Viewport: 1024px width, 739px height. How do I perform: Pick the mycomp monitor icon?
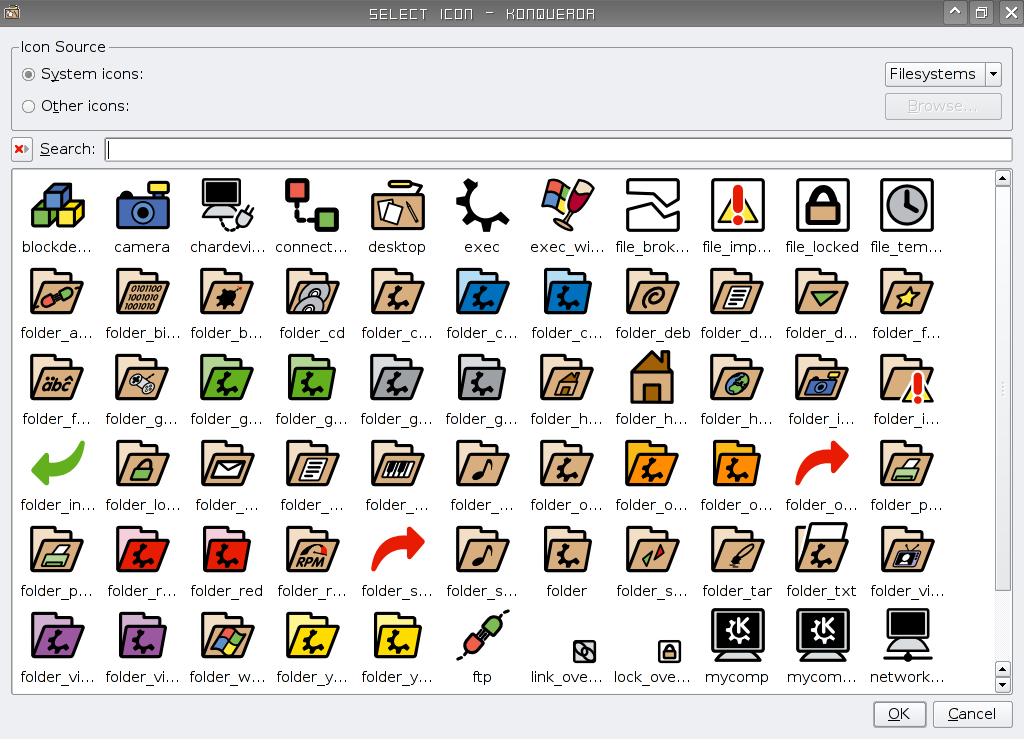737,635
